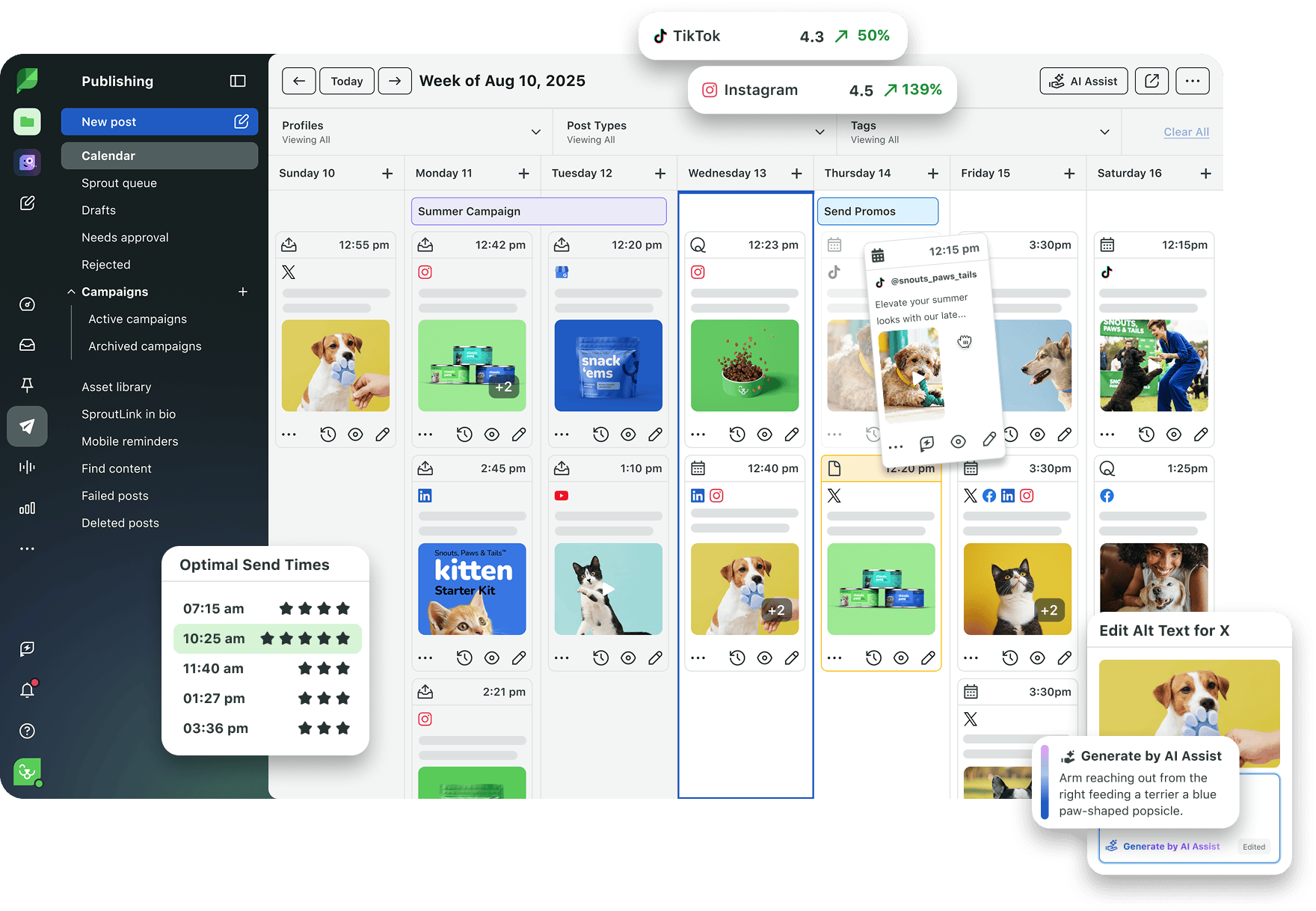1316x911 pixels.
Task: Go to next week arrow
Action: (x=395, y=81)
